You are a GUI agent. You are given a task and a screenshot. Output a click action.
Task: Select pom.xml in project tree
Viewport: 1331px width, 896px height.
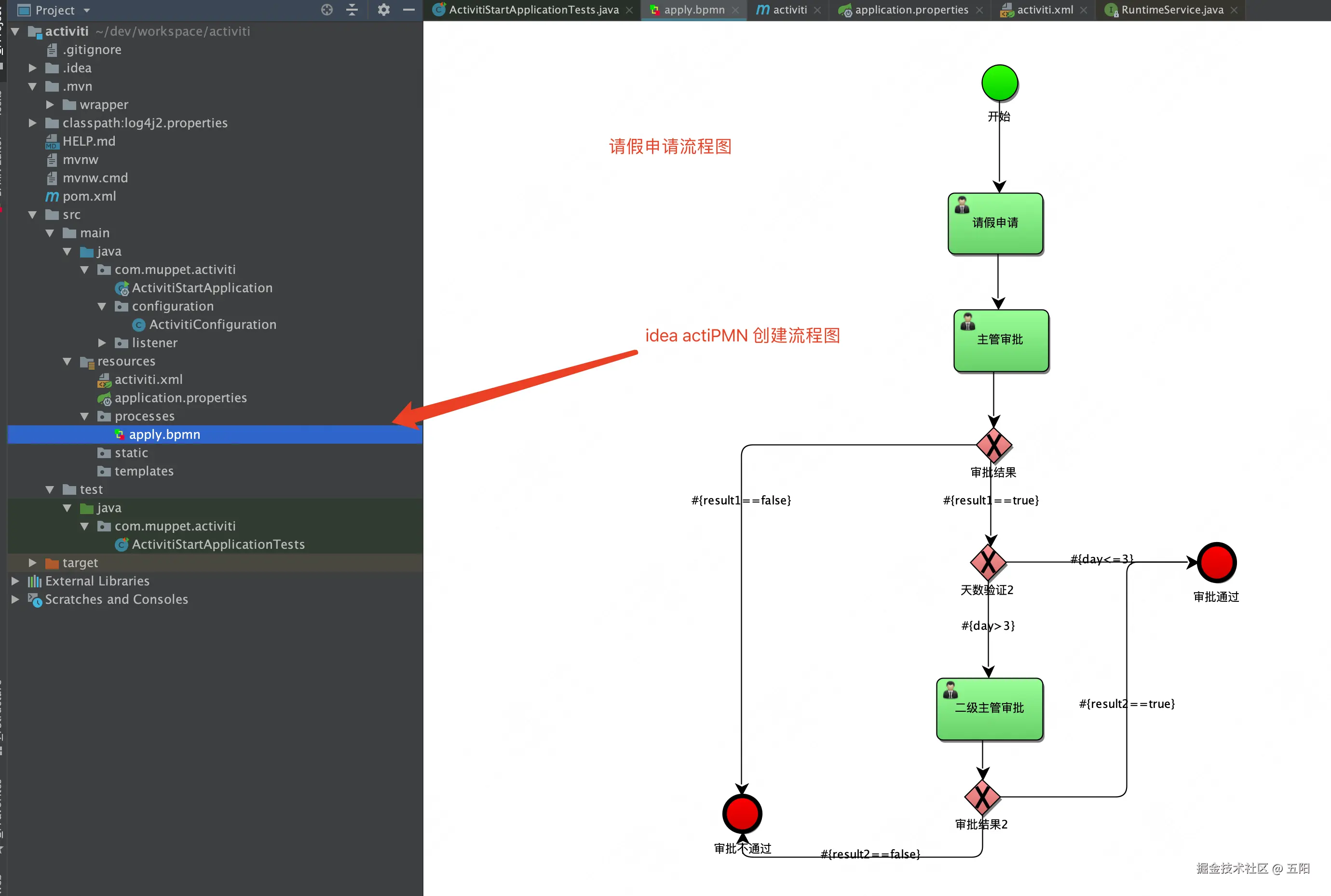point(89,196)
